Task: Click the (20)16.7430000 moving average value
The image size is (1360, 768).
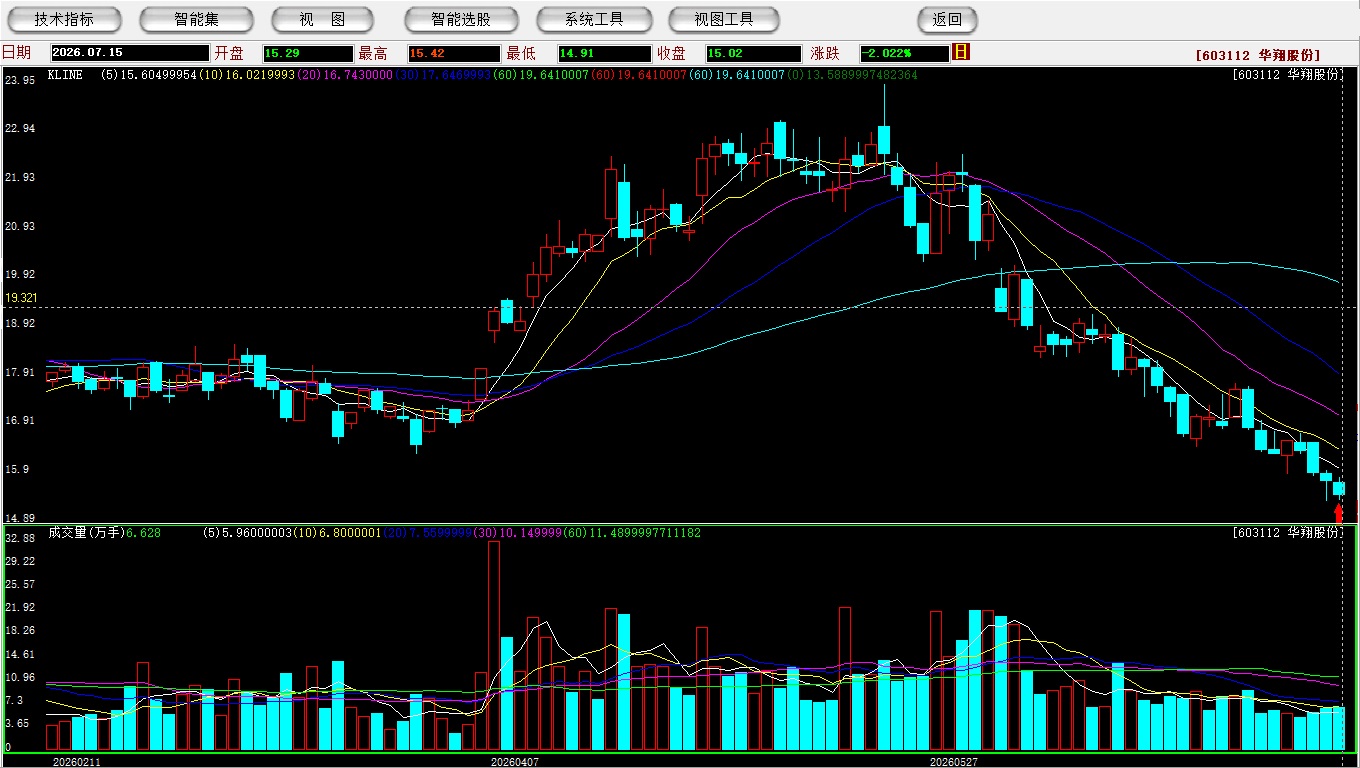Action: (345, 75)
